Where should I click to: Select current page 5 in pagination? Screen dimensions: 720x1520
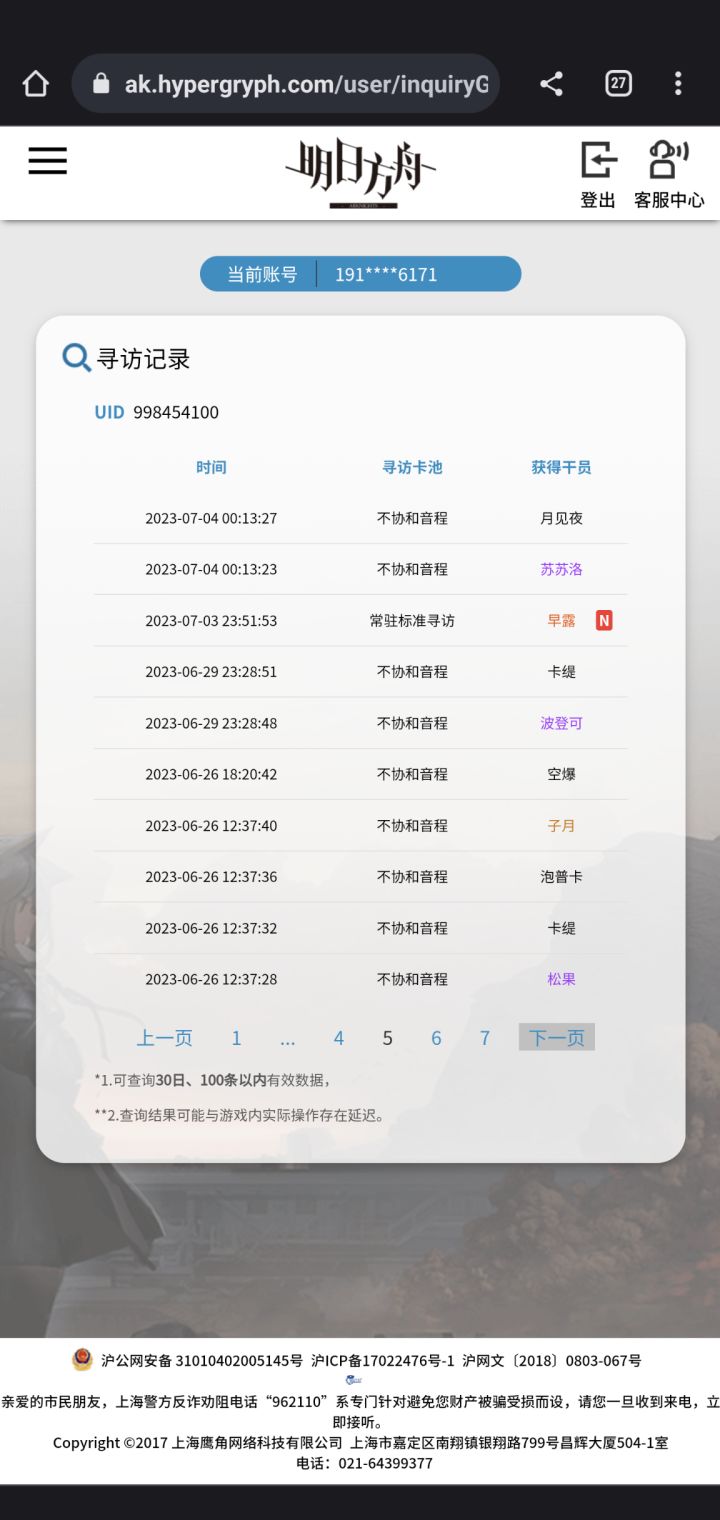point(387,1038)
